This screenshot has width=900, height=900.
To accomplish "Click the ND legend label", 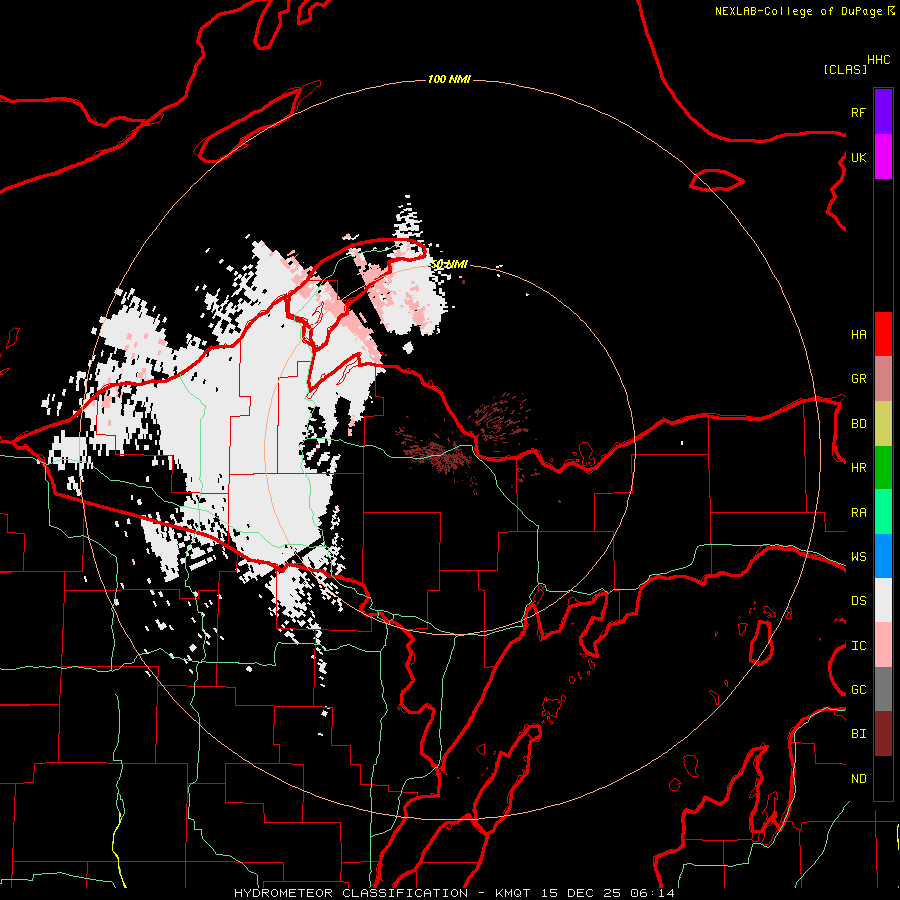I will (x=858, y=779).
